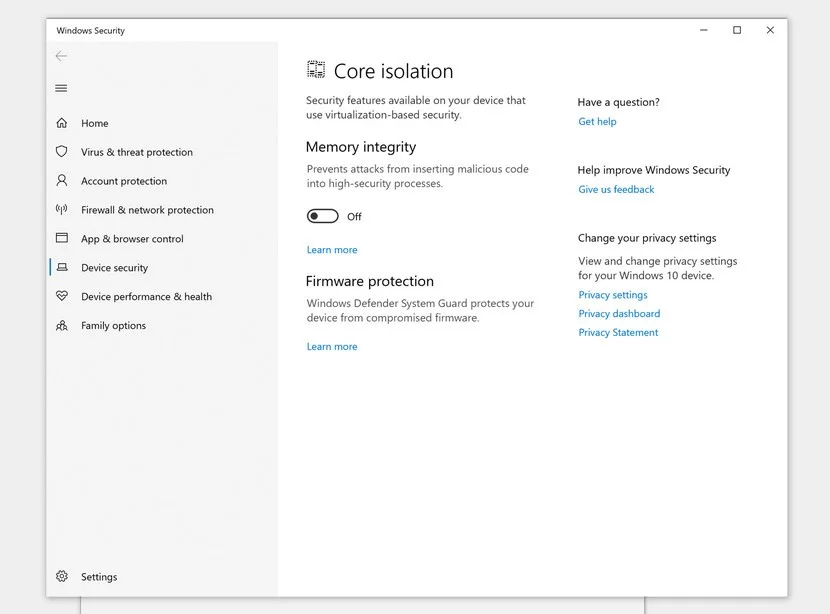Click the Firewall & network antenna icon
Viewport: 830px width, 614px height.
point(62,210)
